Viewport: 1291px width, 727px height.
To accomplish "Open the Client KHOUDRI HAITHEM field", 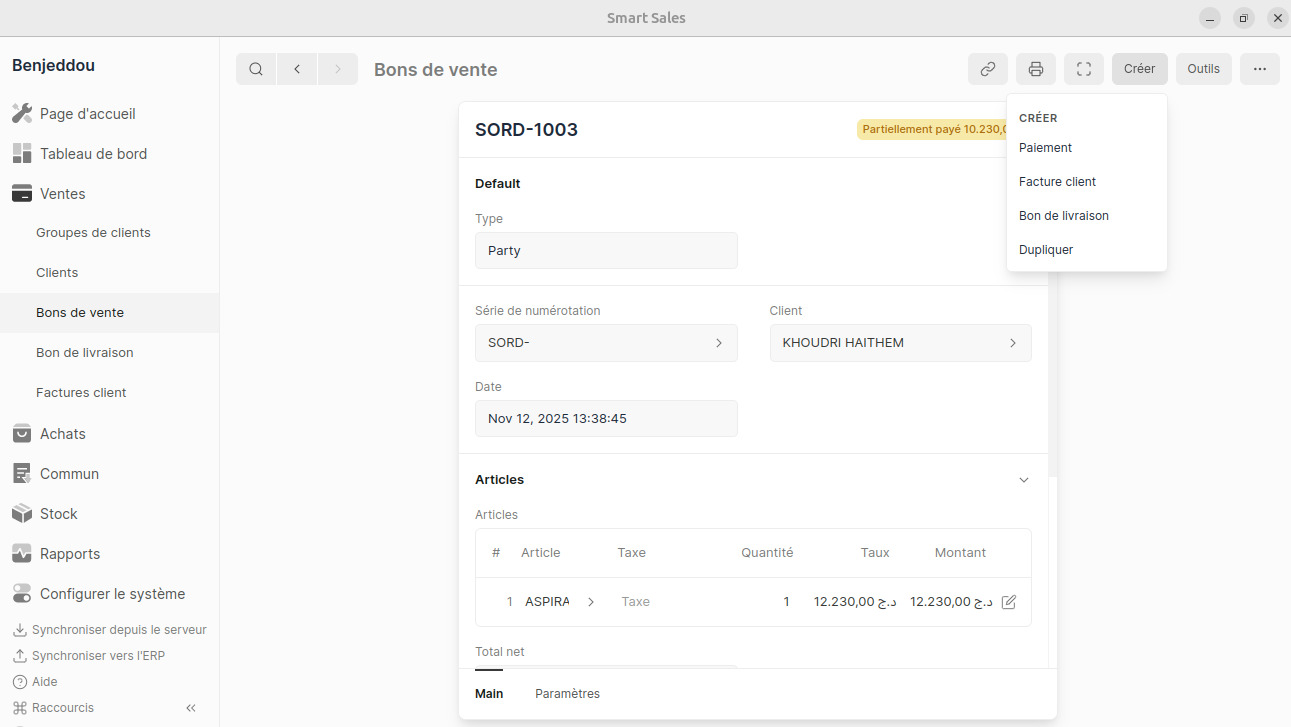I will tap(899, 343).
